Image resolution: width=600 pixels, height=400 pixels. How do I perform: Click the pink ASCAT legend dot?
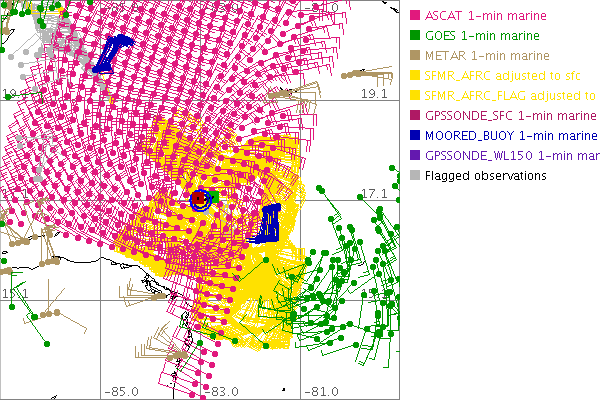click(415, 16)
